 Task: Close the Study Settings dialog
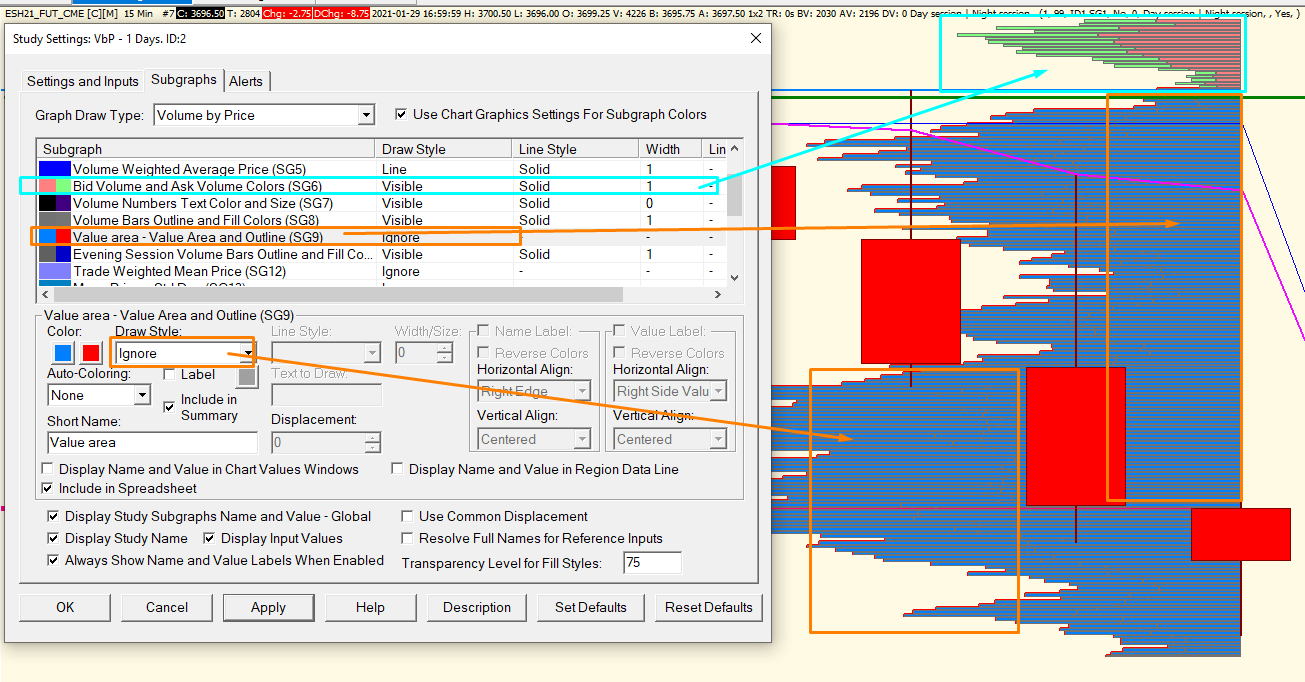click(x=756, y=39)
